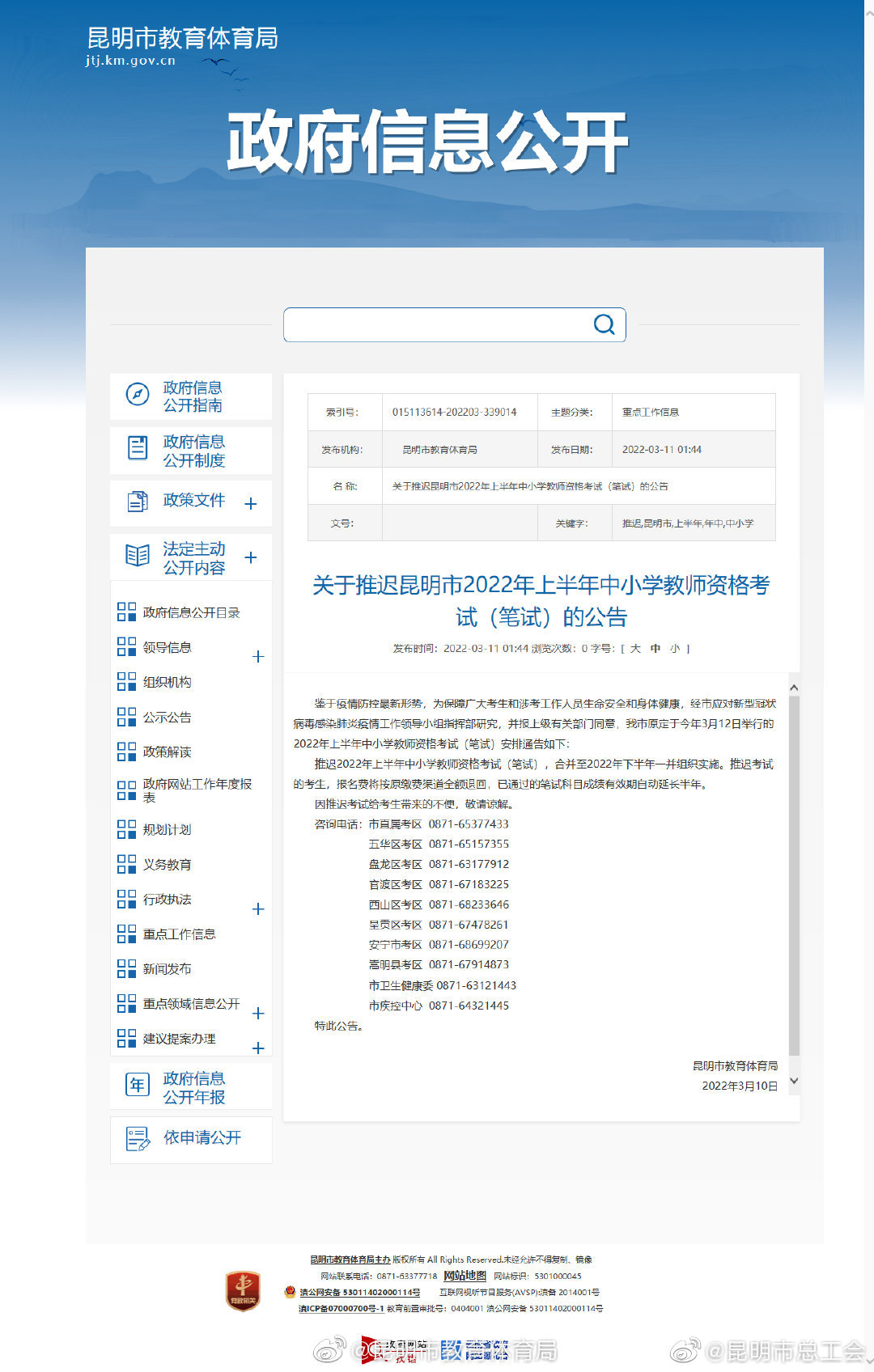Click index number 015113614-202203-339014
Screen dimensions: 874x1372
[454, 412]
